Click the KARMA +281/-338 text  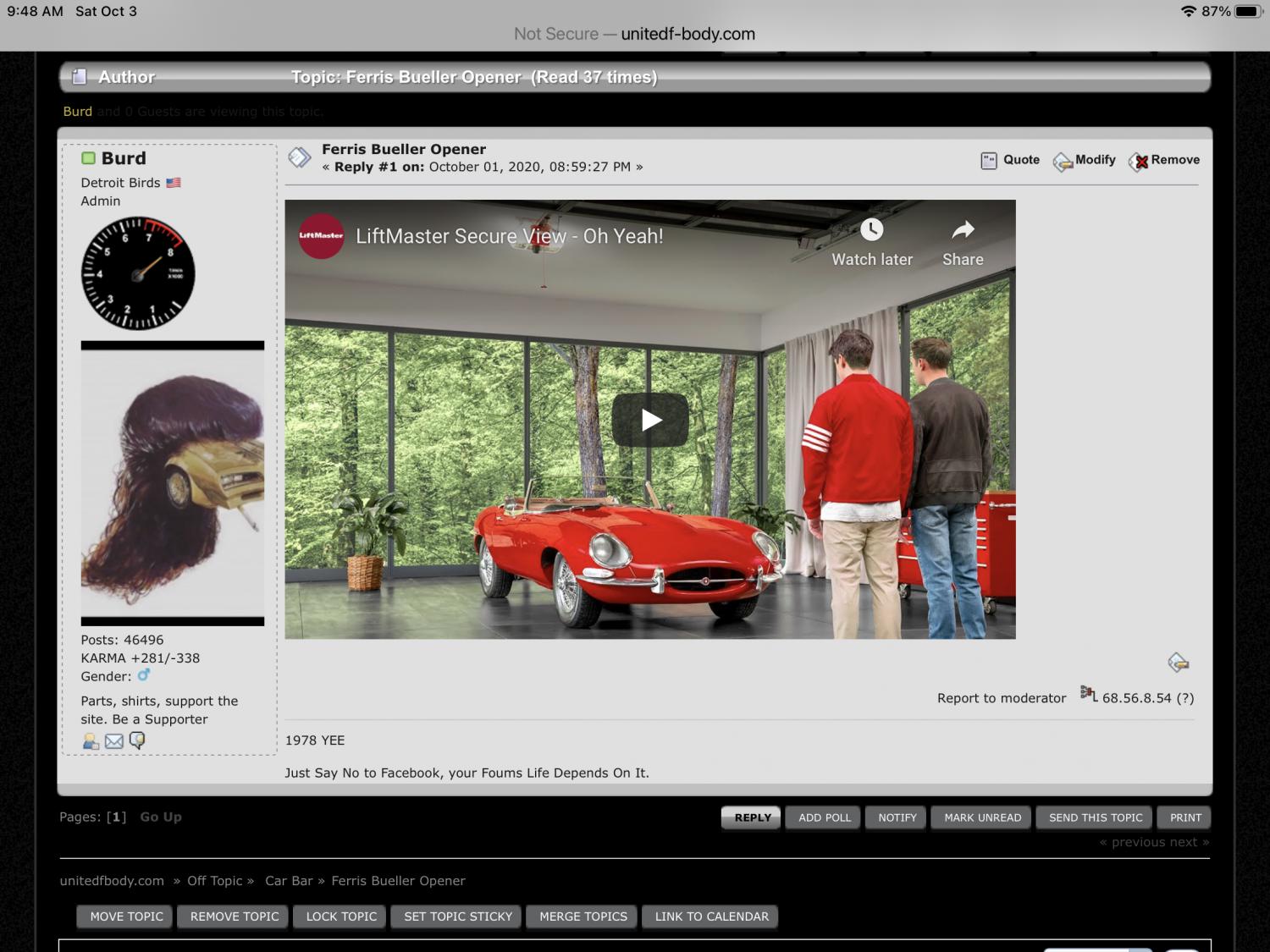141,658
